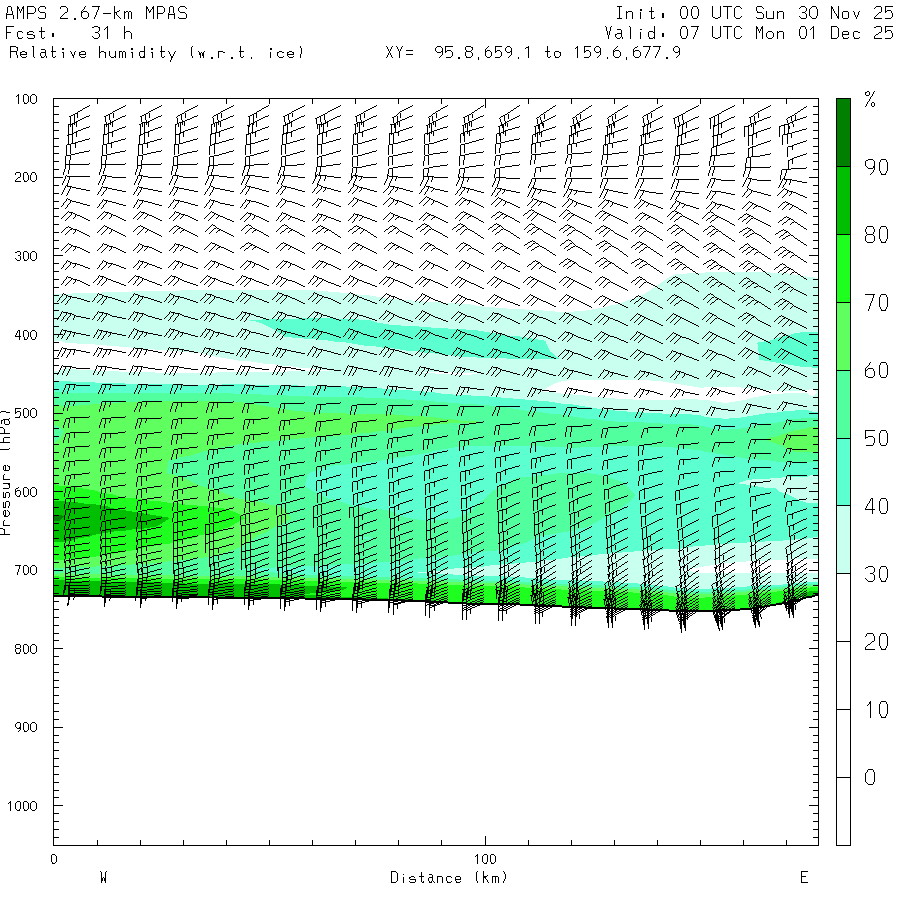Click the 'Fcst: 31 h' forecast hour text
Image resolution: width=900 pixels, height=900 pixels.
(x=69, y=33)
